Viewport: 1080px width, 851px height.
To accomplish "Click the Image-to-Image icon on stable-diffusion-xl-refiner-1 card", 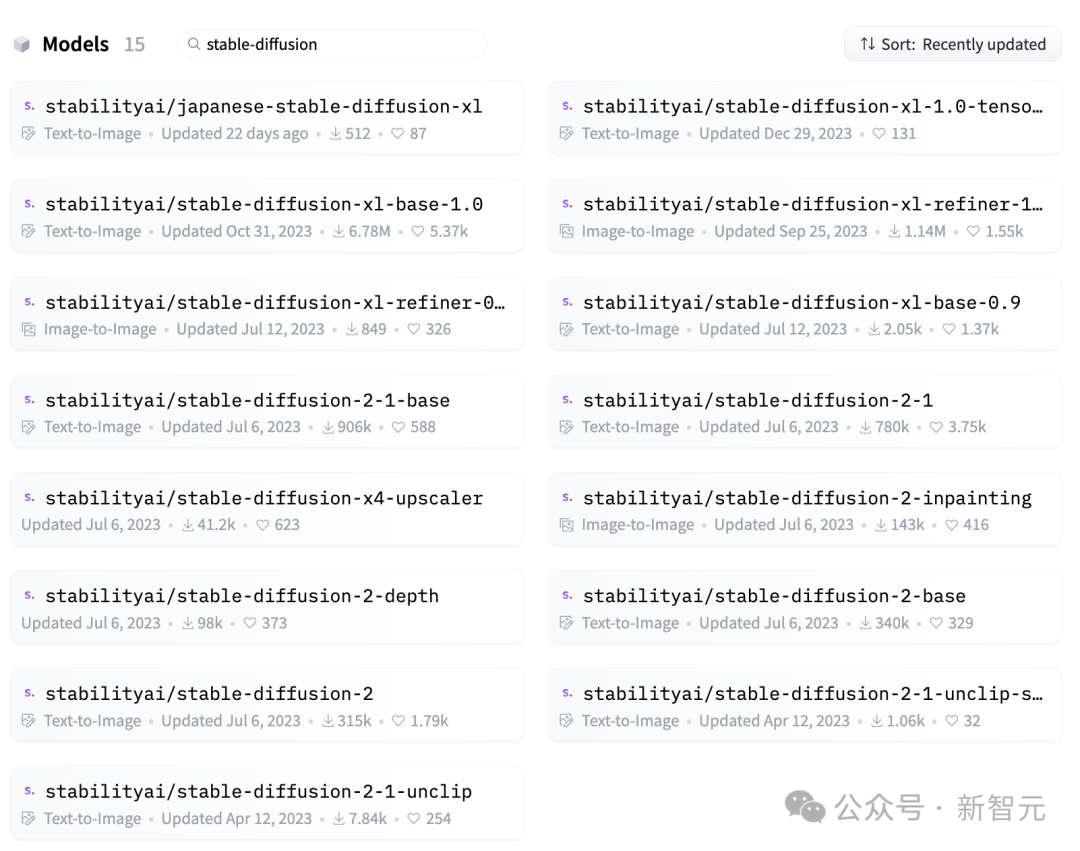I will pos(567,231).
